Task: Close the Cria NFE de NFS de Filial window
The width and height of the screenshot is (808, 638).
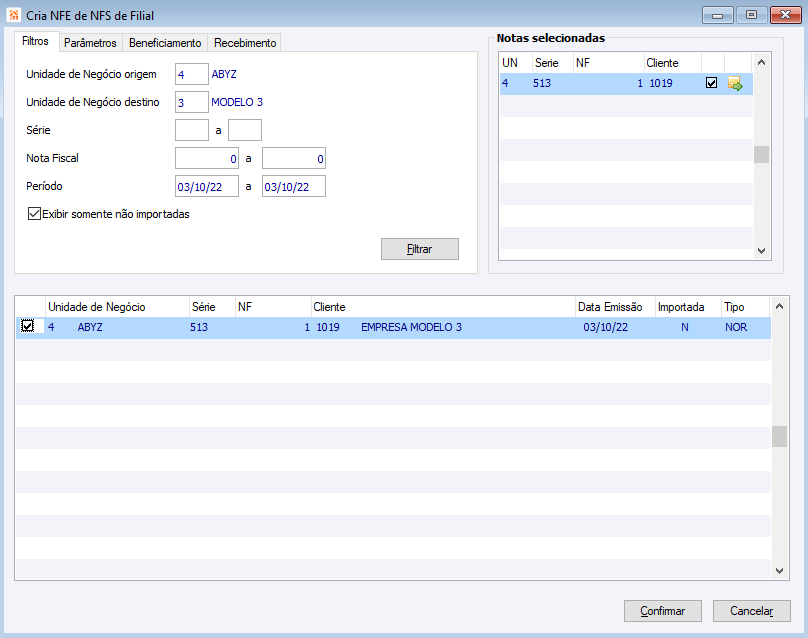Action: click(x=785, y=15)
